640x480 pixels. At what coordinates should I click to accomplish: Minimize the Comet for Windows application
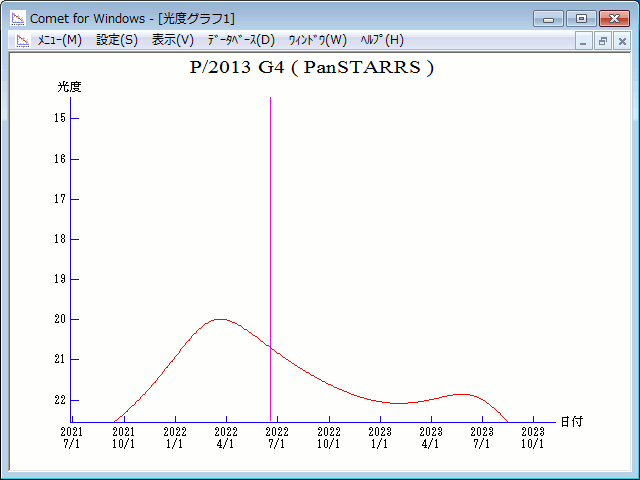[548, 18]
